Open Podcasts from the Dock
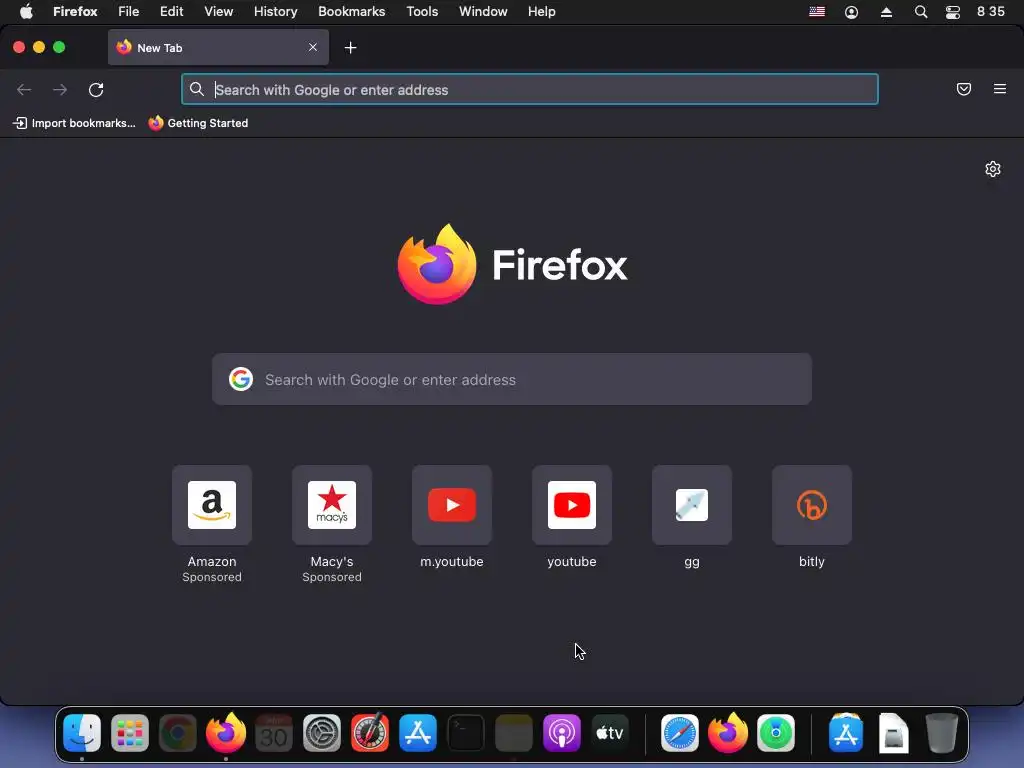 pos(562,733)
